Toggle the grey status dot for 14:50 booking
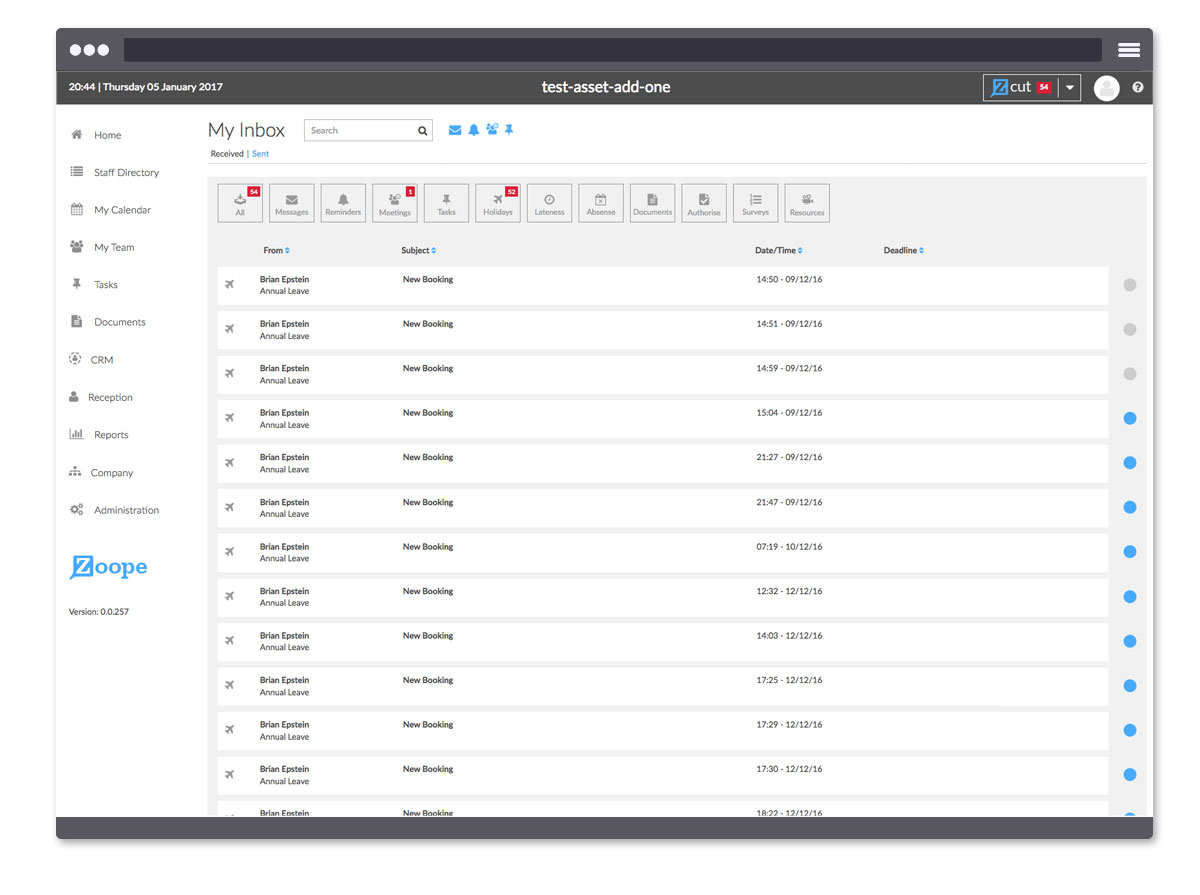The width and height of the screenshot is (1200, 895). (1130, 285)
